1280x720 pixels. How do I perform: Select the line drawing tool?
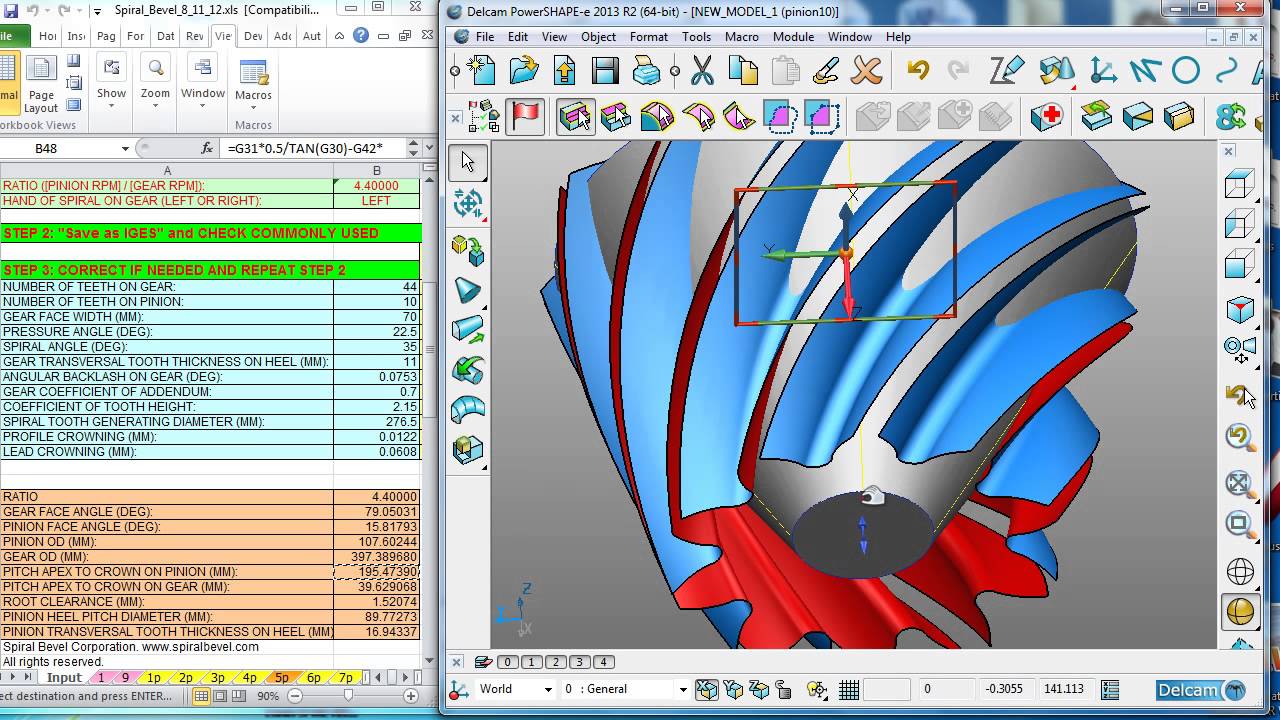pyautogui.click(x=1144, y=71)
